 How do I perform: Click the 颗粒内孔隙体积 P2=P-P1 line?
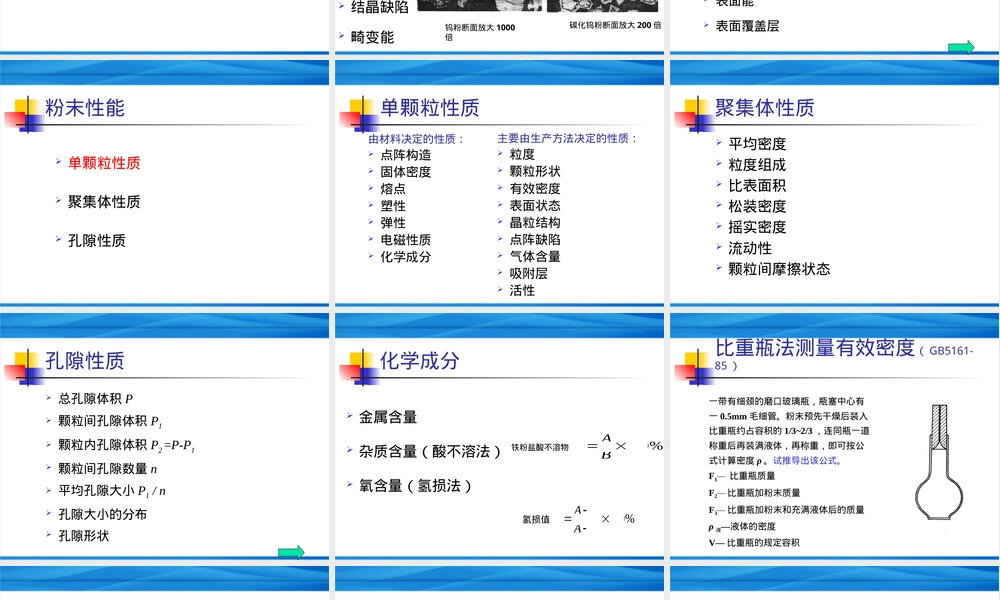[126, 445]
